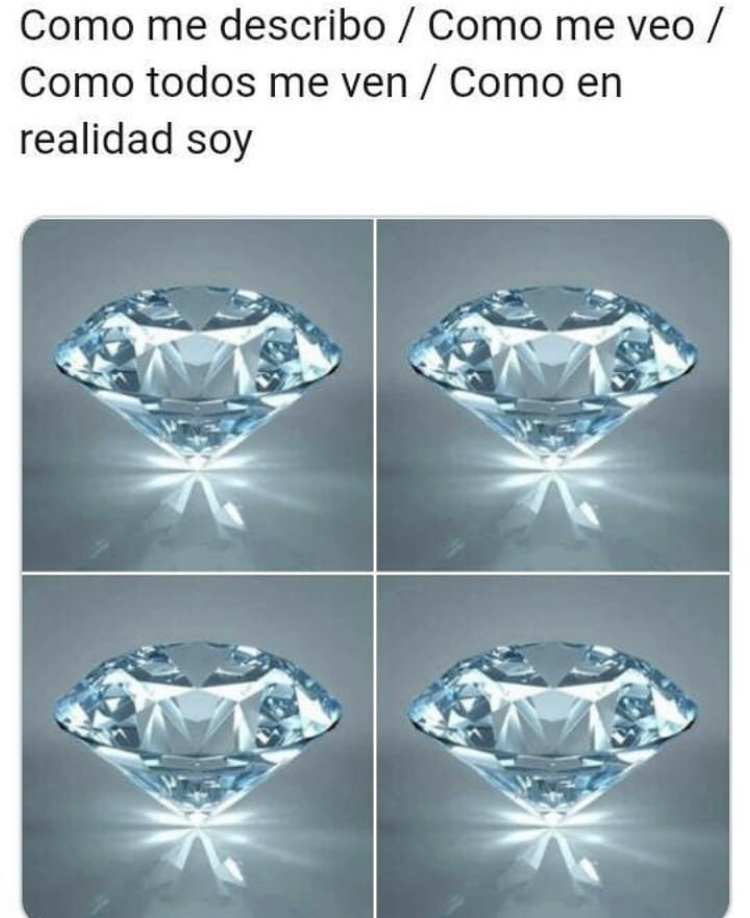Select the phrase "Como me veo"
The width and height of the screenshot is (750, 918).
(x=561, y=26)
